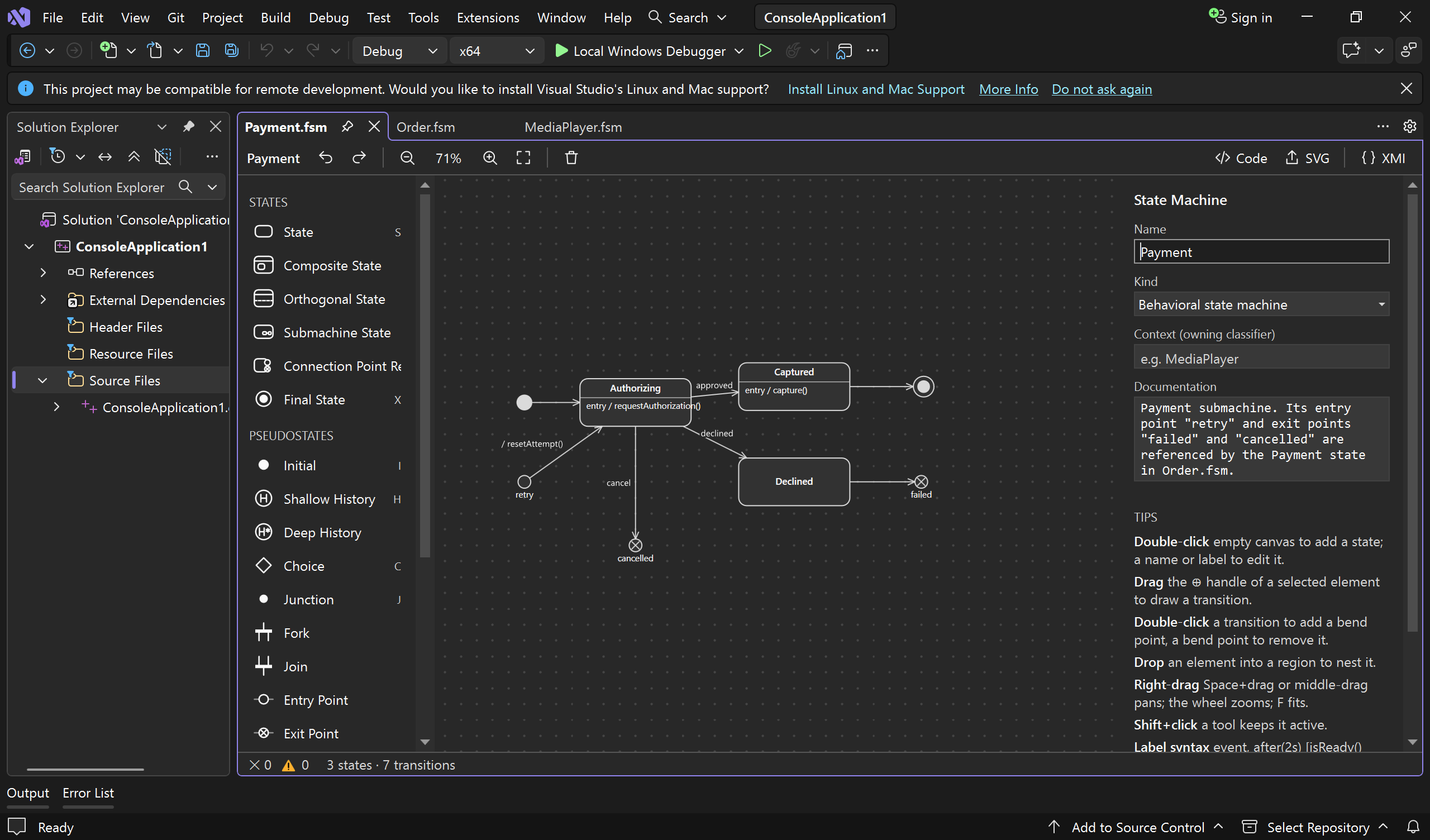Click the state machine Name field

point(1261,251)
